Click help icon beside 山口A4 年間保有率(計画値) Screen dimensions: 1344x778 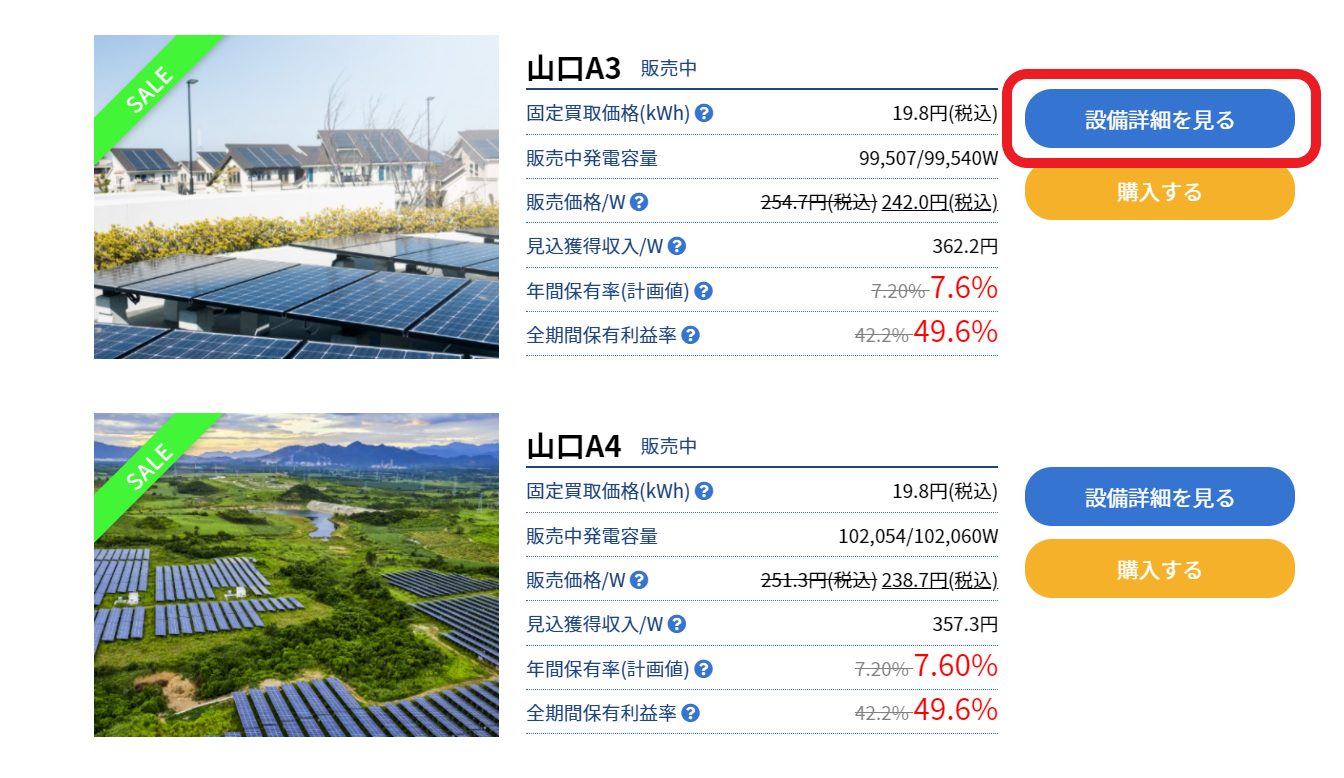pyautogui.click(x=703, y=669)
